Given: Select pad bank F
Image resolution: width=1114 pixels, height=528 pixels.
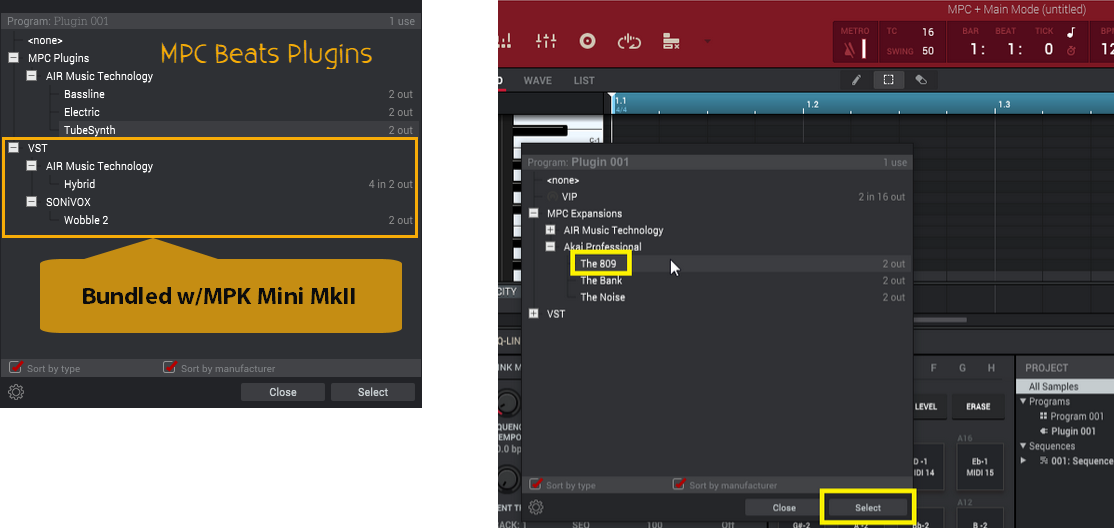Looking at the screenshot, I should point(934,368).
